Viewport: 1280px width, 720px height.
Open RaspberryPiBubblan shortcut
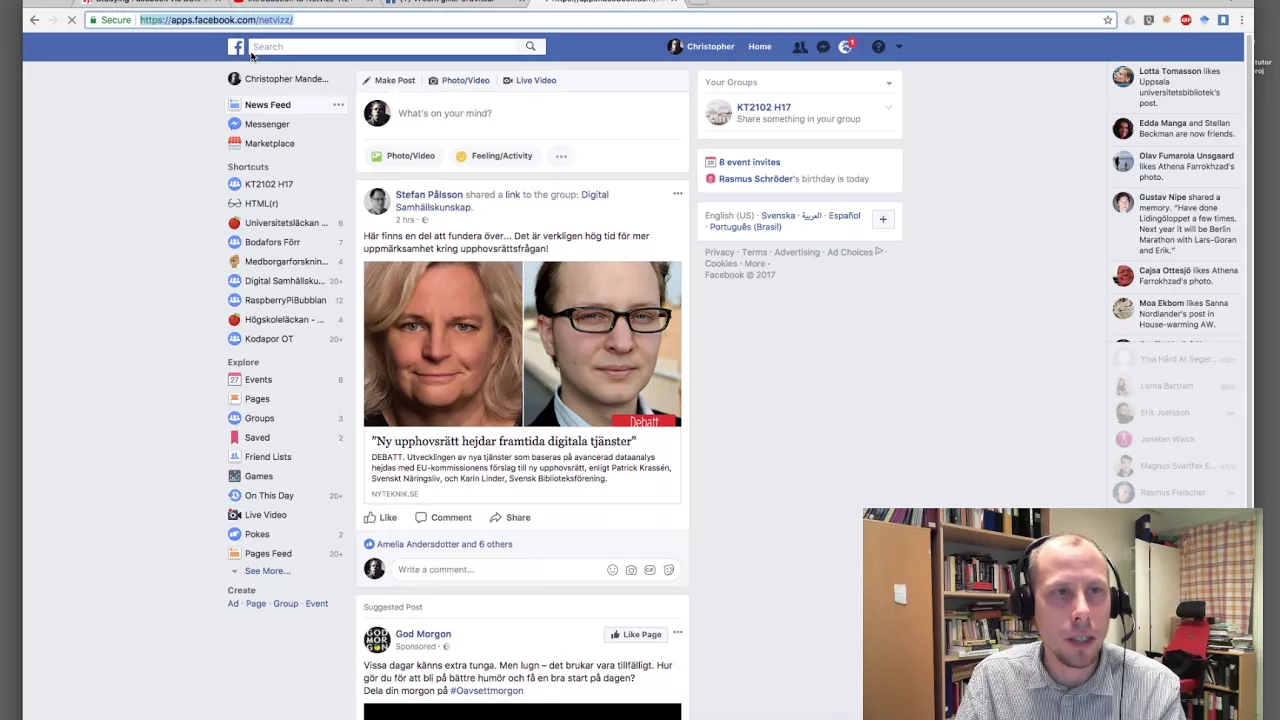point(285,300)
